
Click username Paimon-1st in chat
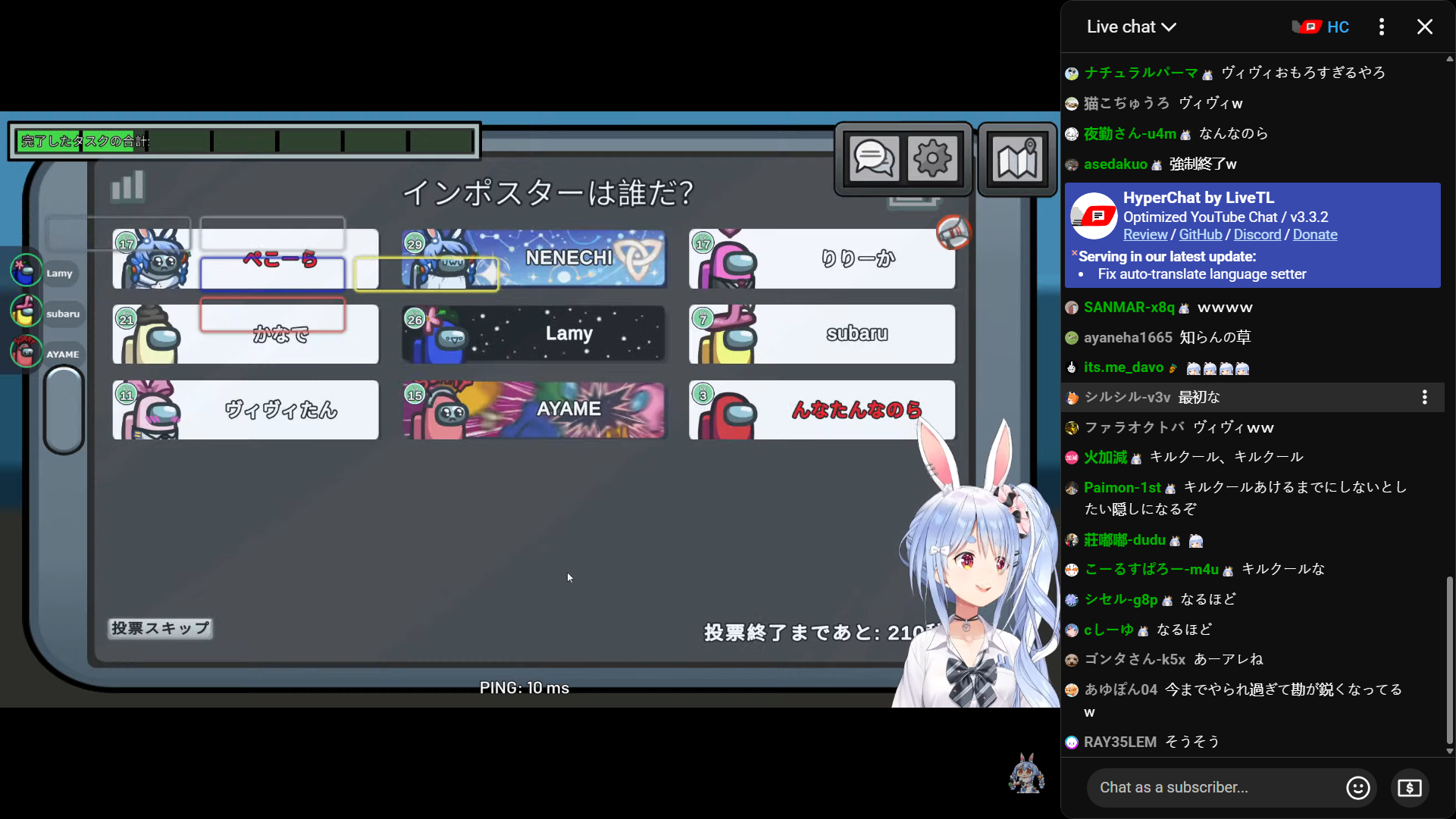[x=1123, y=488]
